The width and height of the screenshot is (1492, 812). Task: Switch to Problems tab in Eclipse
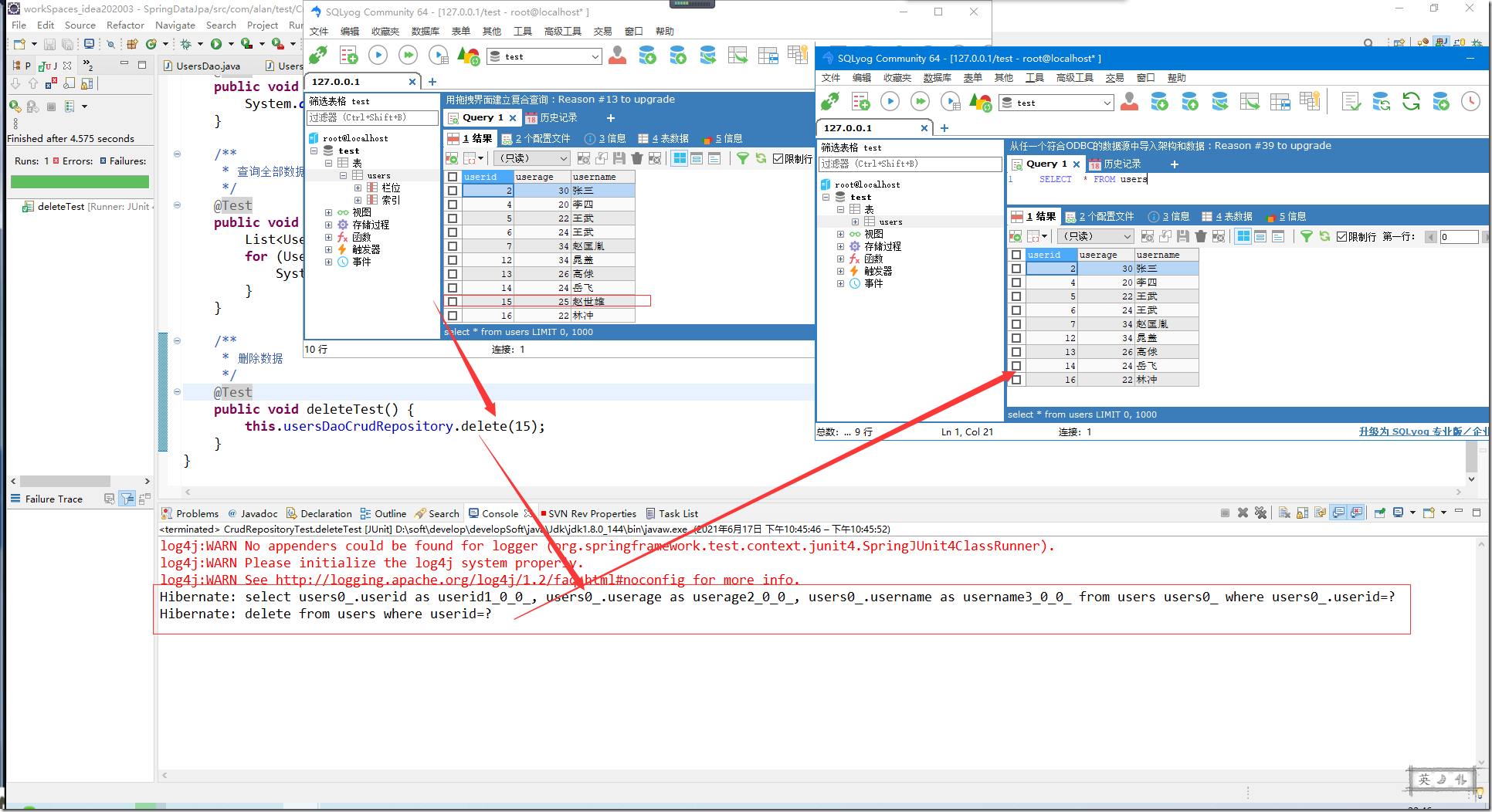(x=190, y=513)
